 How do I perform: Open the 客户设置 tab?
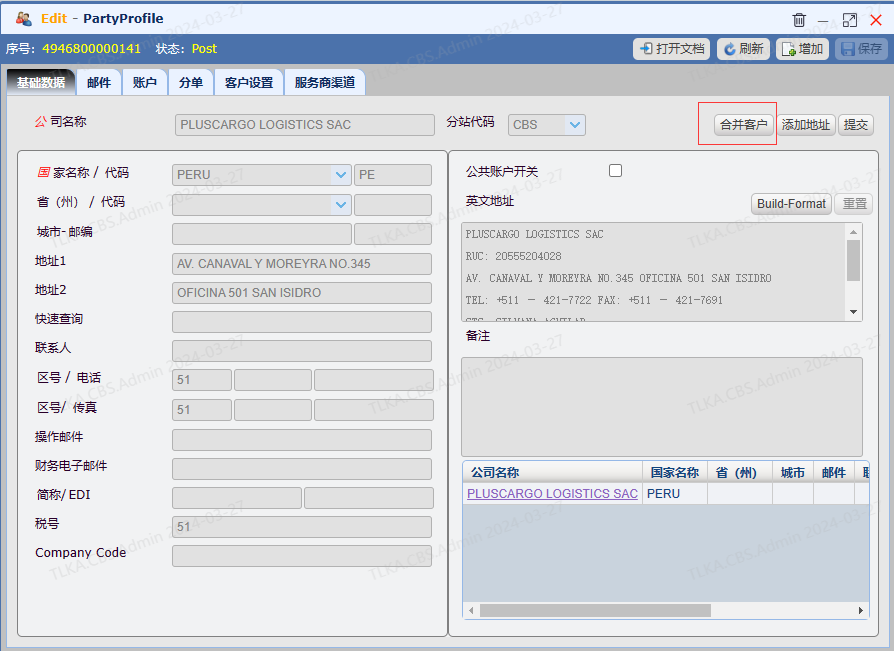(x=249, y=83)
